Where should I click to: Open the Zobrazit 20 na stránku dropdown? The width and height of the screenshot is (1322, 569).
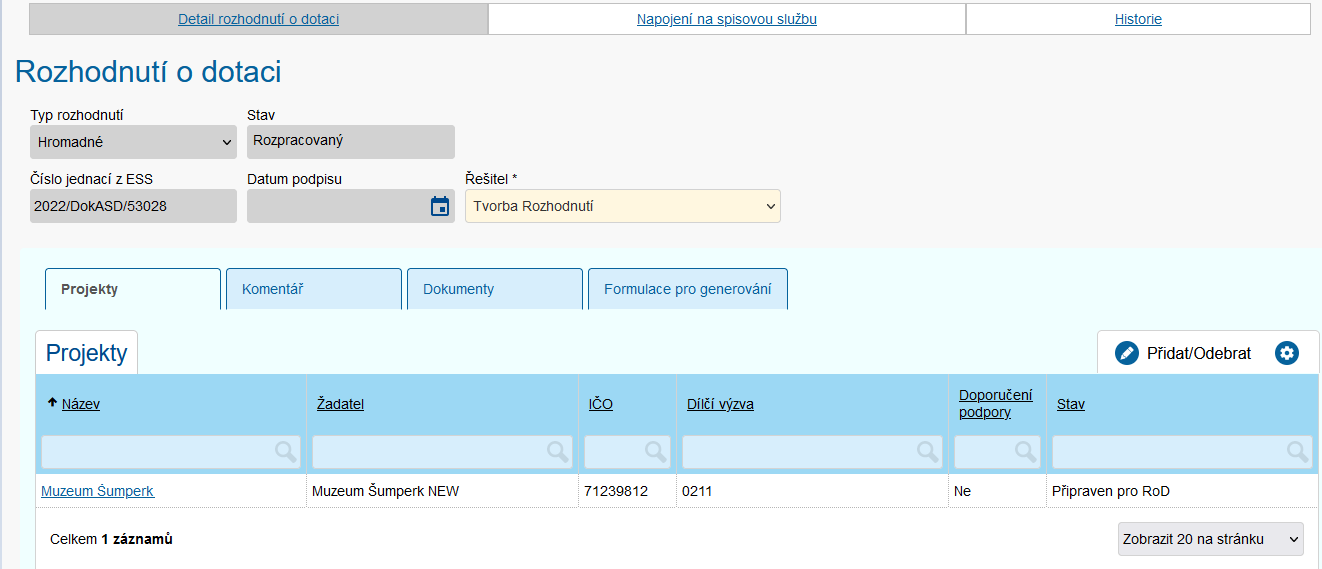(x=1210, y=539)
